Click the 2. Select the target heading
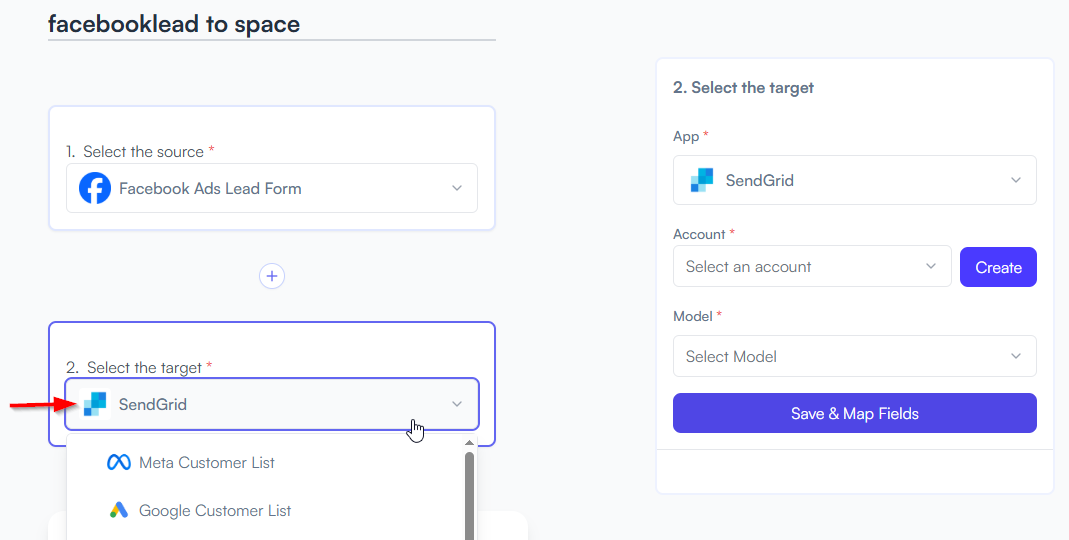The width and height of the screenshot is (1069, 540). click(x=743, y=88)
